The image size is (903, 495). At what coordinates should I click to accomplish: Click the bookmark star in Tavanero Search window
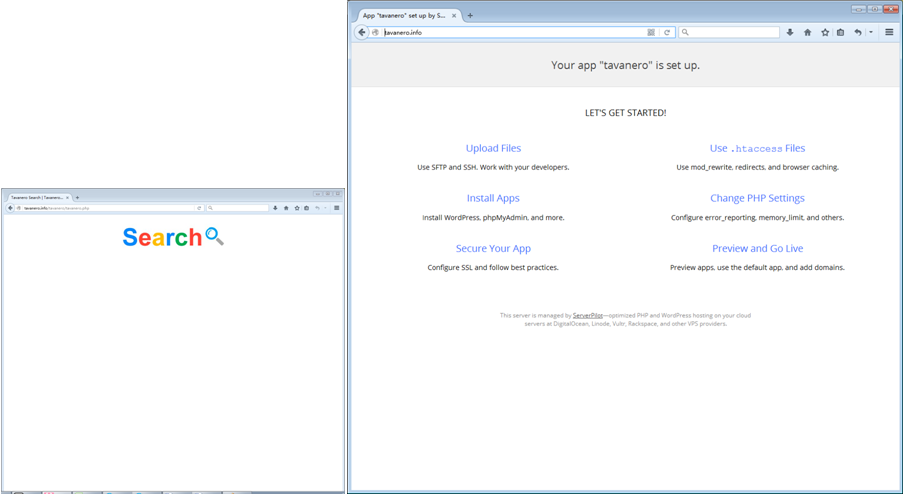click(297, 208)
